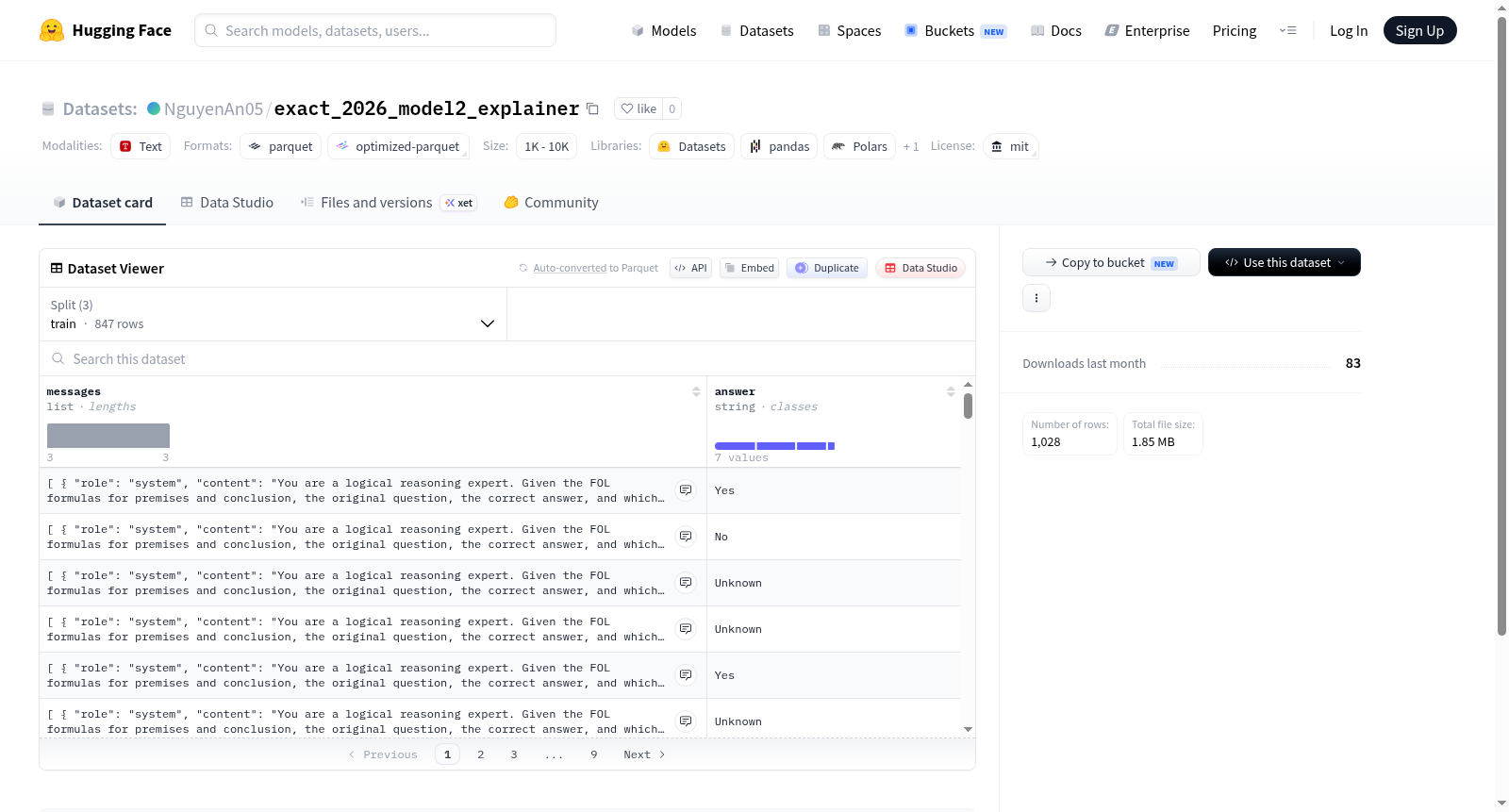Viewport: 1509px width, 812px height.
Task: Open Data Studio from viewer header
Action: click(x=920, y=268)
